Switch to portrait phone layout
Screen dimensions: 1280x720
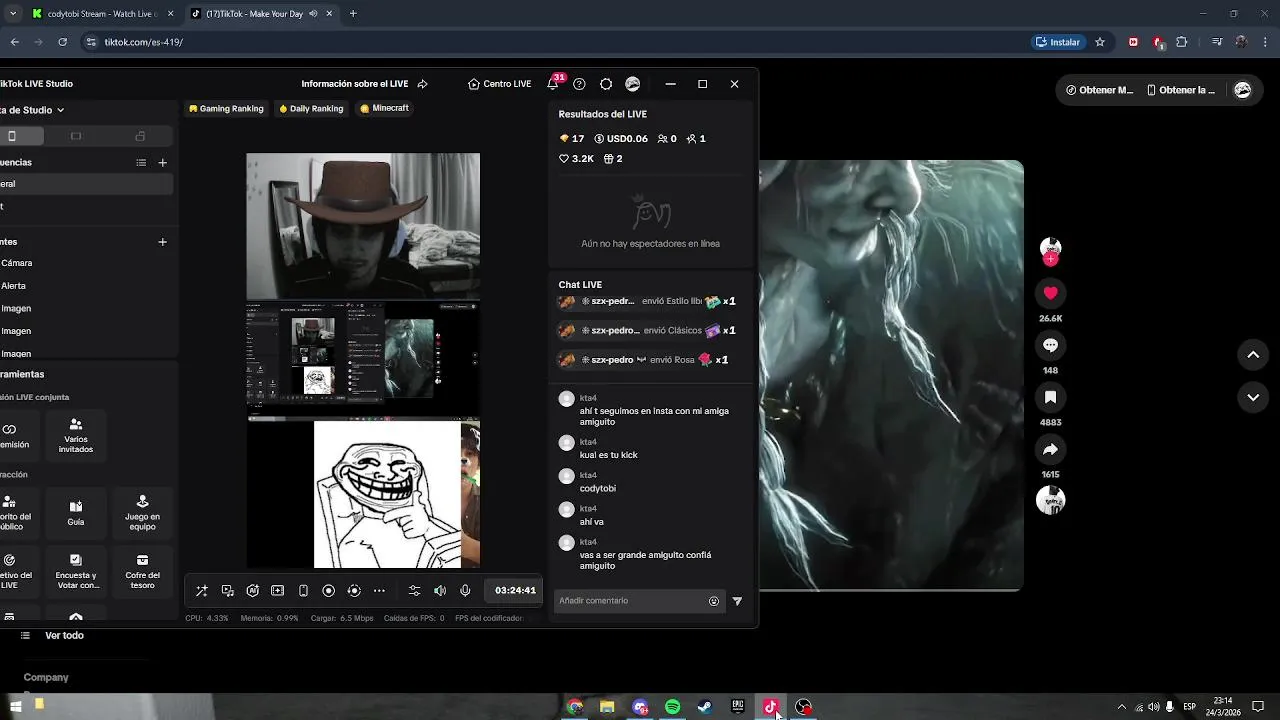pos(12,136)
